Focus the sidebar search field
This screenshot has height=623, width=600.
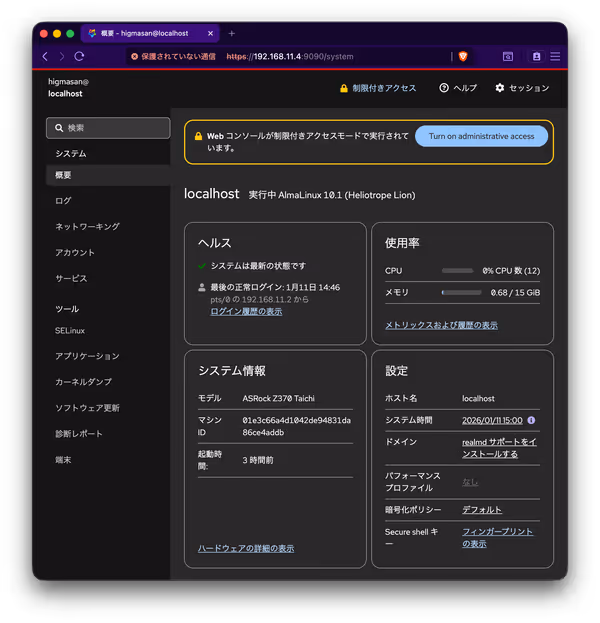pos(108,128)
